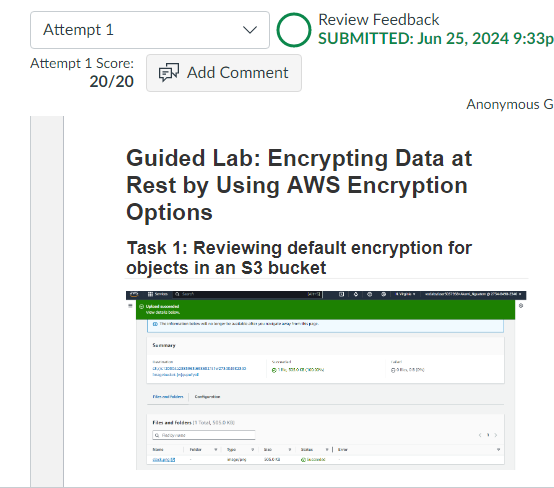Open the uploaded file link in Name column

point(164,460)
